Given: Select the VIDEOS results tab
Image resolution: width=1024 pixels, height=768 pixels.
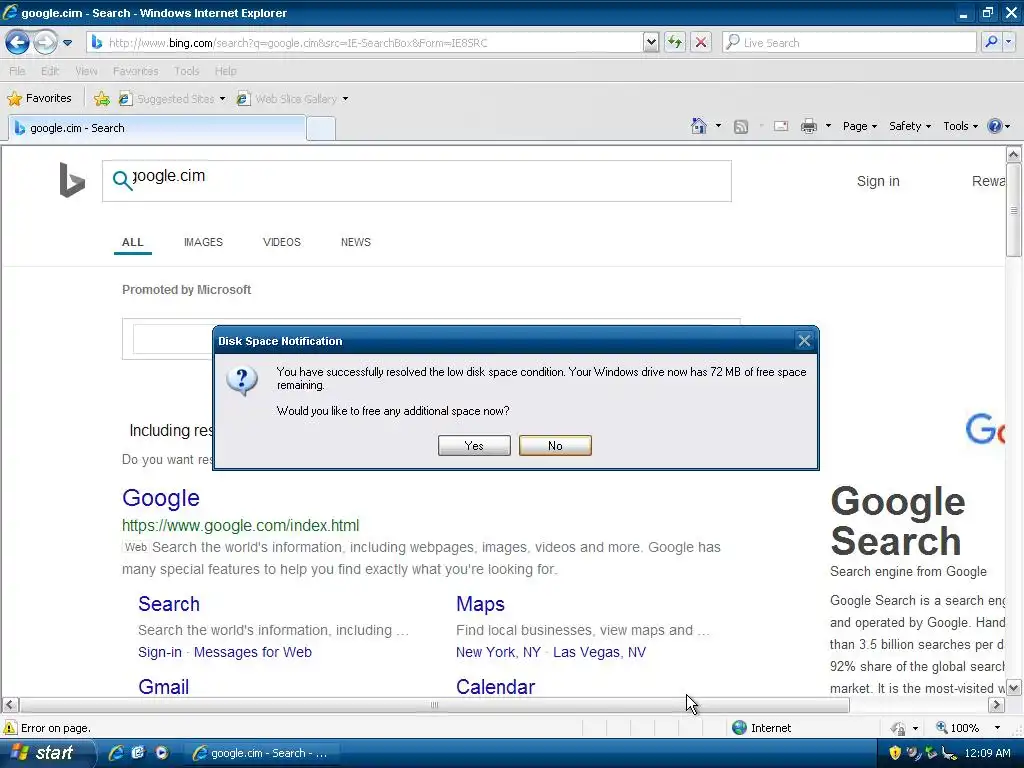Looking at the screenshot, I should click(x=281, y=242).
